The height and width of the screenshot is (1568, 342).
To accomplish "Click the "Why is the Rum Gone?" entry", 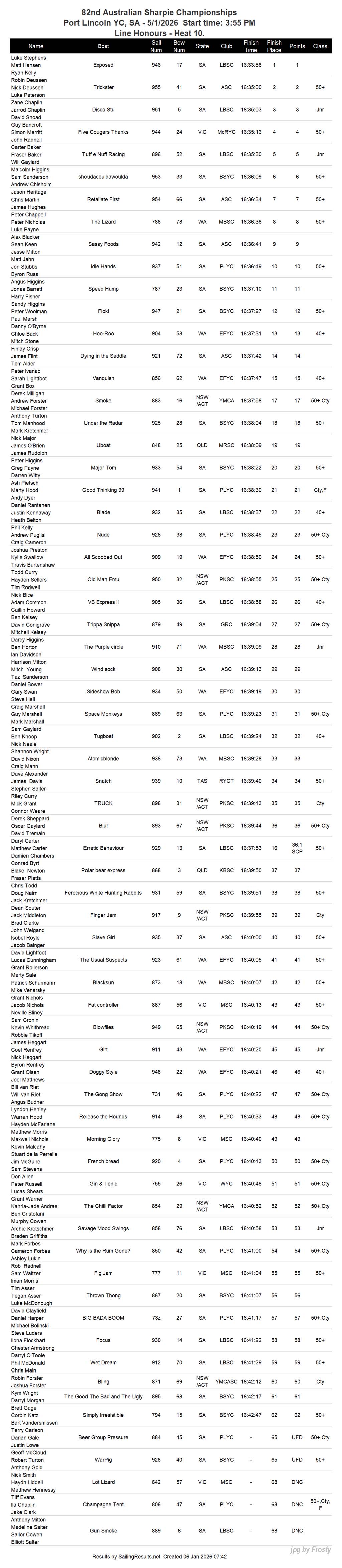I will [103, 1251].
